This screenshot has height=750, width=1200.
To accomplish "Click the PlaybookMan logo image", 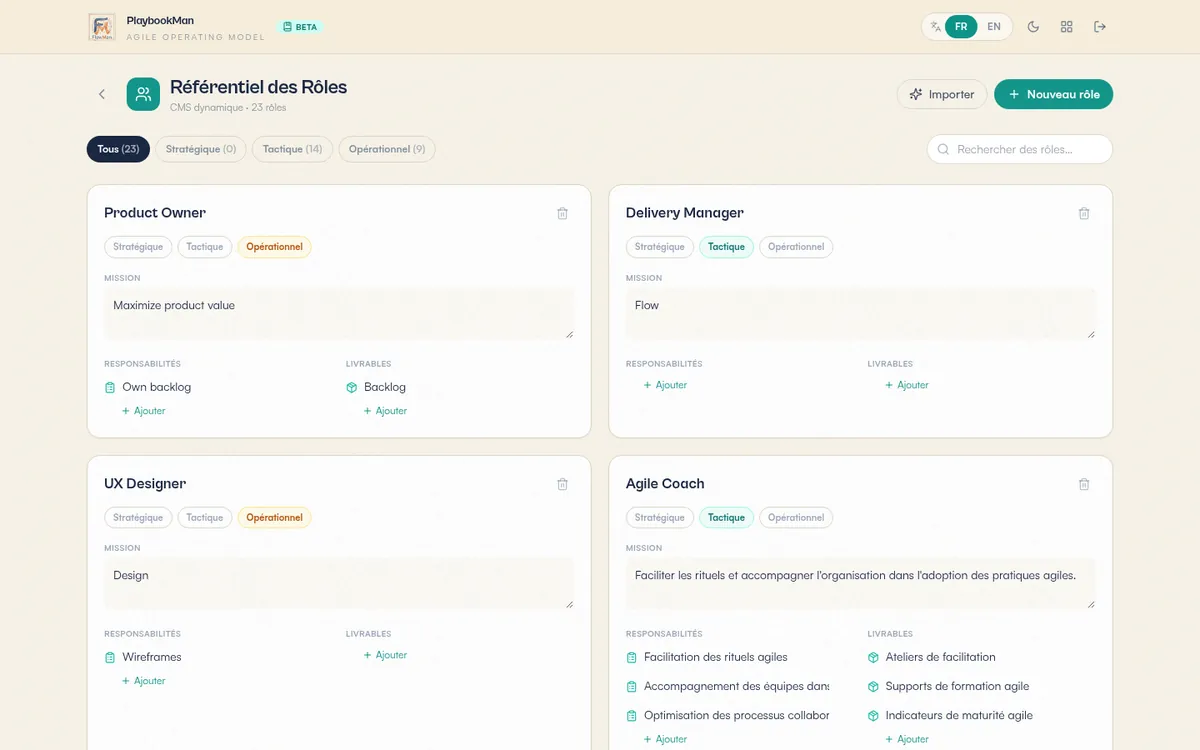I will 102,27.
